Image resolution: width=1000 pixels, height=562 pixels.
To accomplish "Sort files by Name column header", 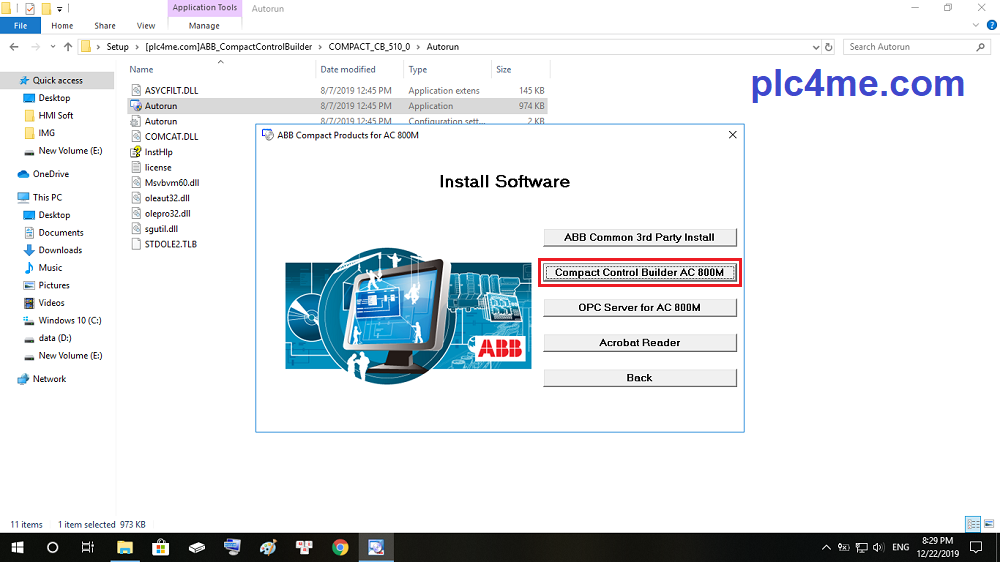I will pyautogui.click(x=141, y=70).
